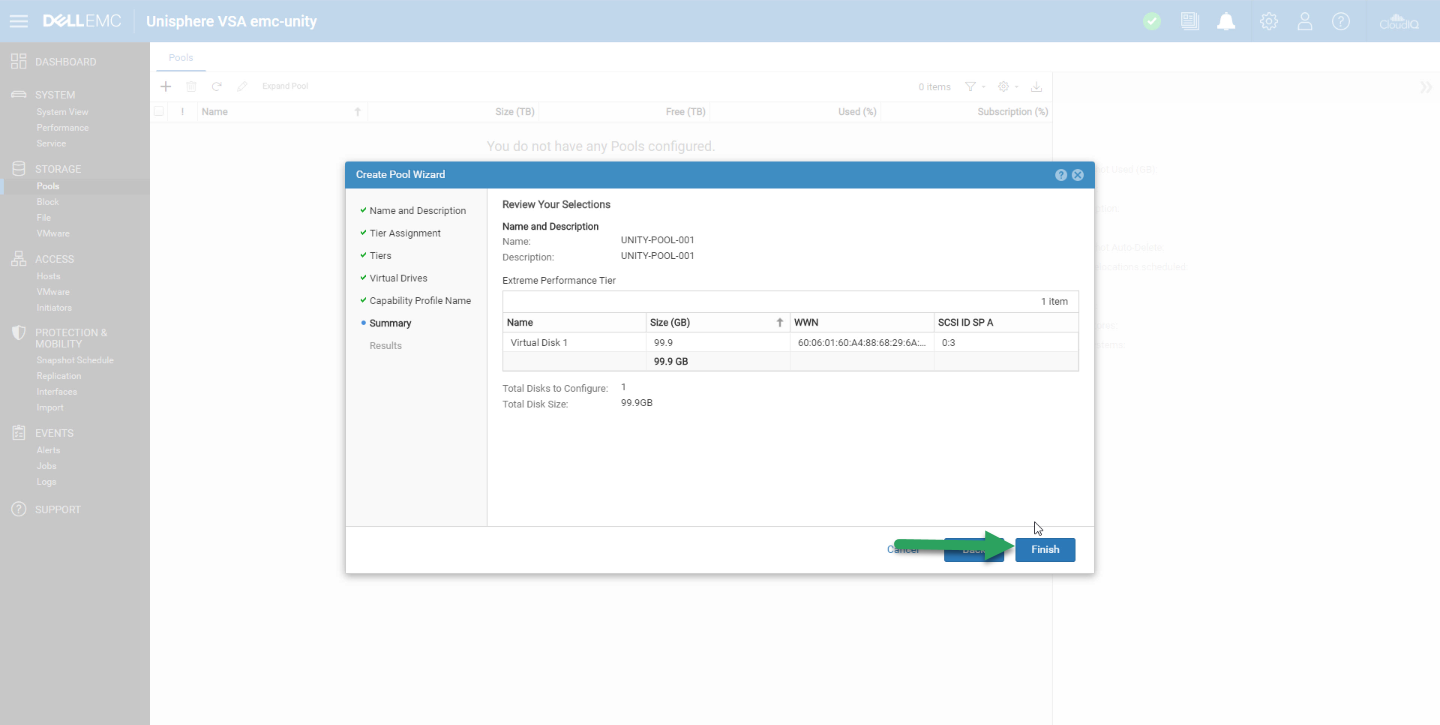Open Replication in sidebar
Image resolution: width=1440 pixels, height=725 pixels.
pyautogui.click(x=59, y=376)
